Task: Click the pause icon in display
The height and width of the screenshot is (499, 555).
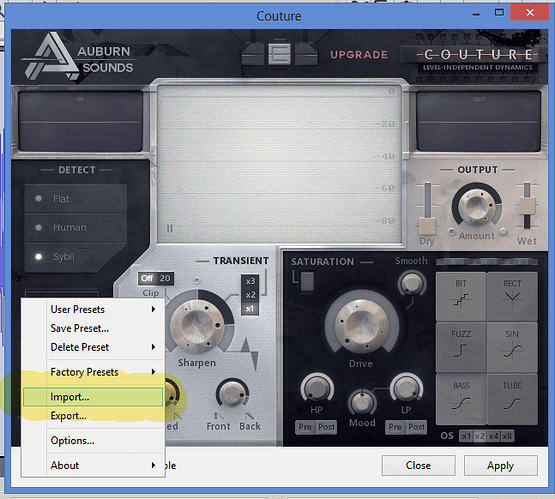Action: (x=170, y=229)
